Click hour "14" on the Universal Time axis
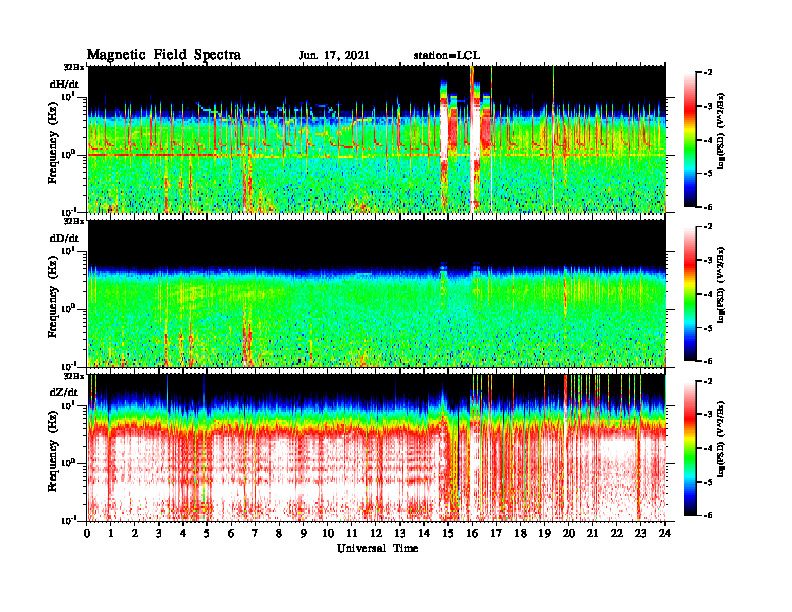This screenshot has width=792, height=612. click(424, 534)
